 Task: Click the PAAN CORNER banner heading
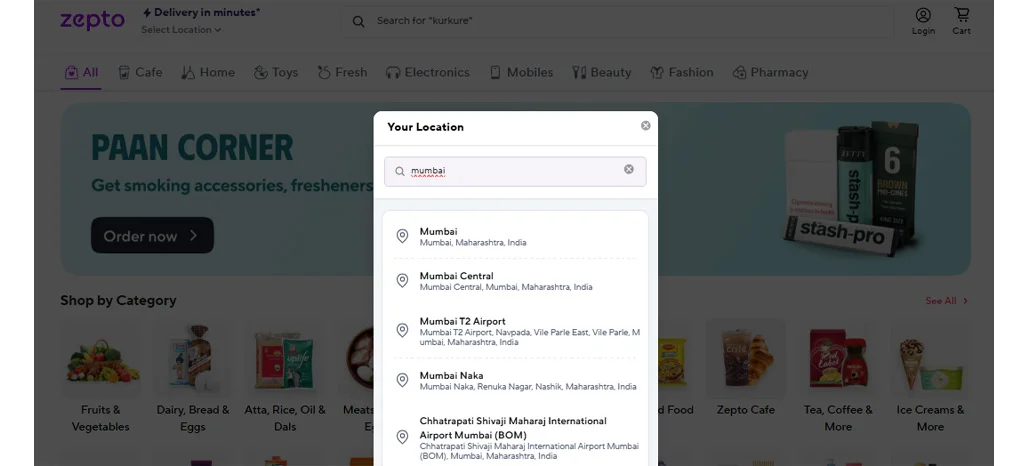192,148
